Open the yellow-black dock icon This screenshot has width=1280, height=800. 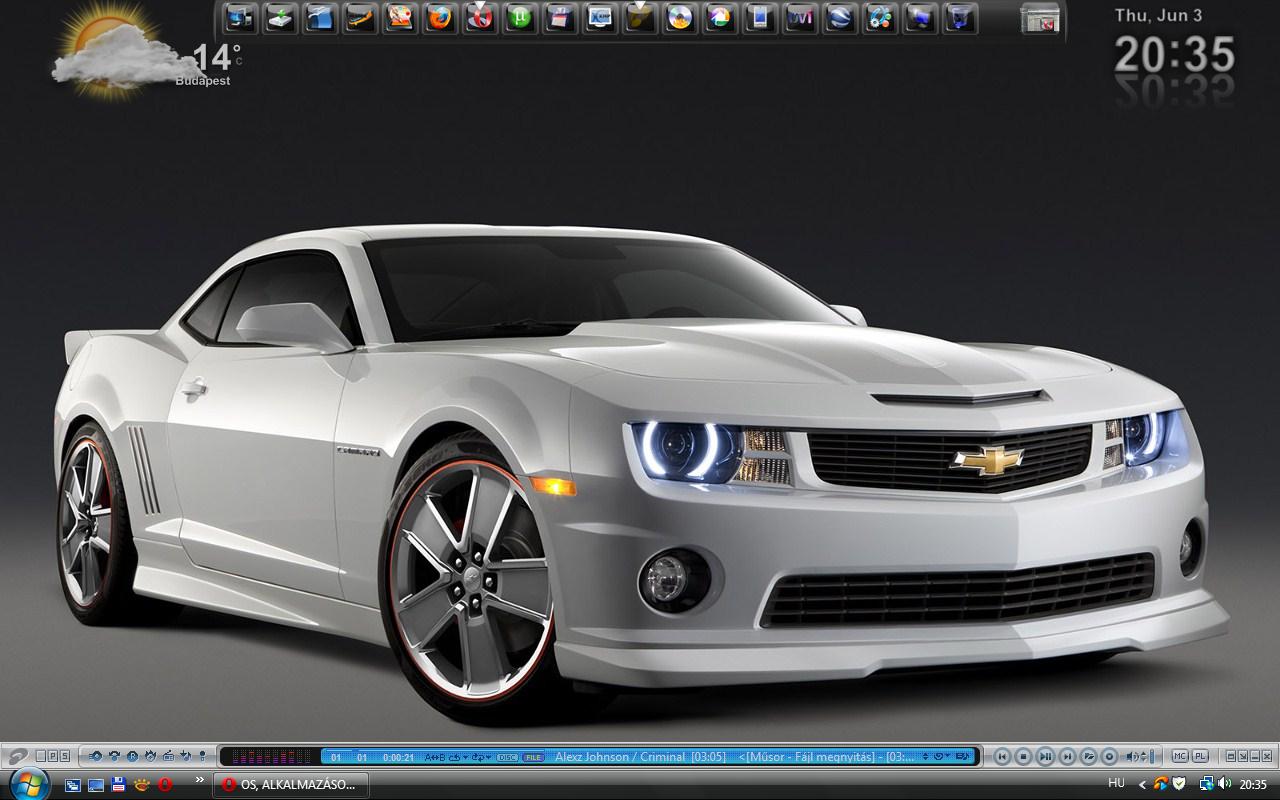coord(640,17)
